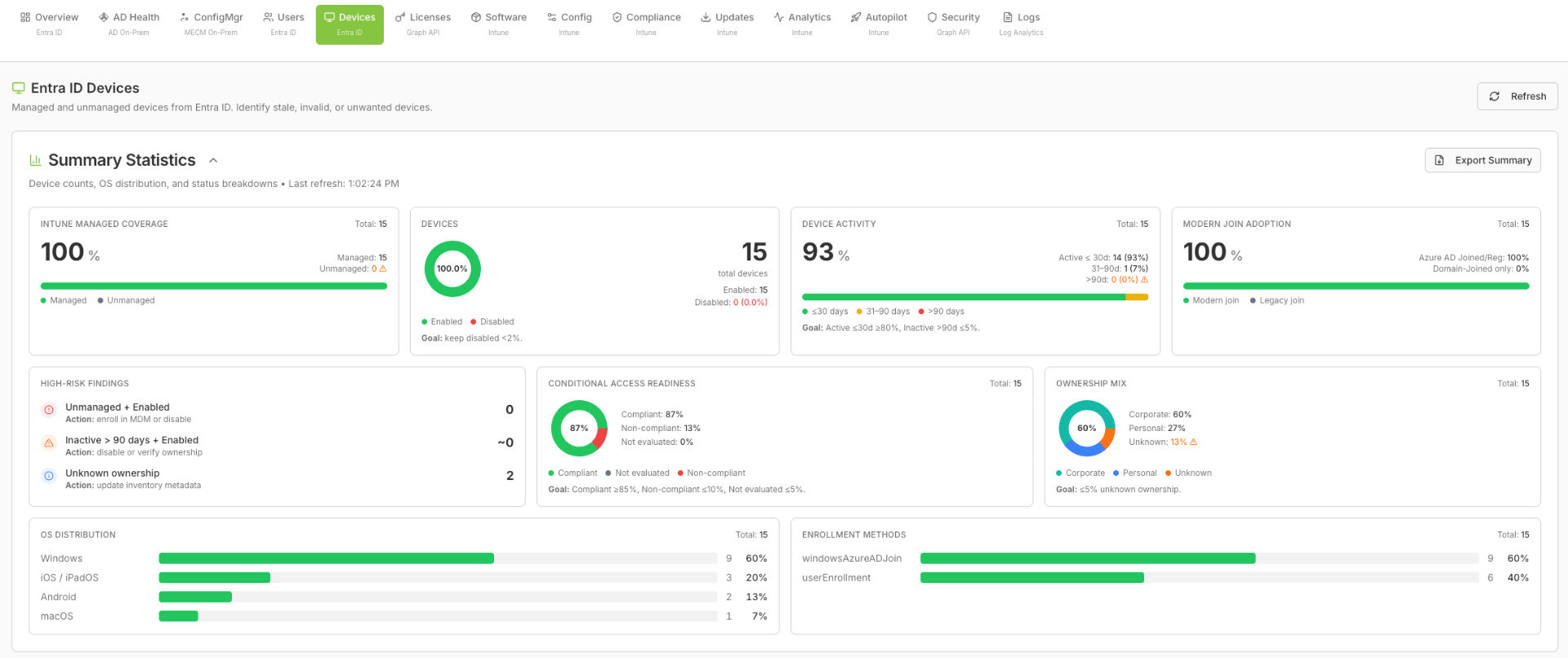
Task: Click the "Non-compliant: 13%" value
Action: point(661,428)
